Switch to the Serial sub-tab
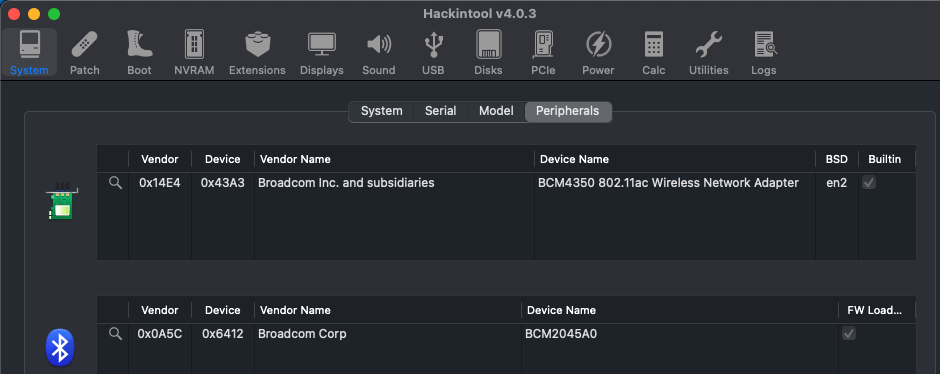The image size is (940, 374). [x=441, y=111]
